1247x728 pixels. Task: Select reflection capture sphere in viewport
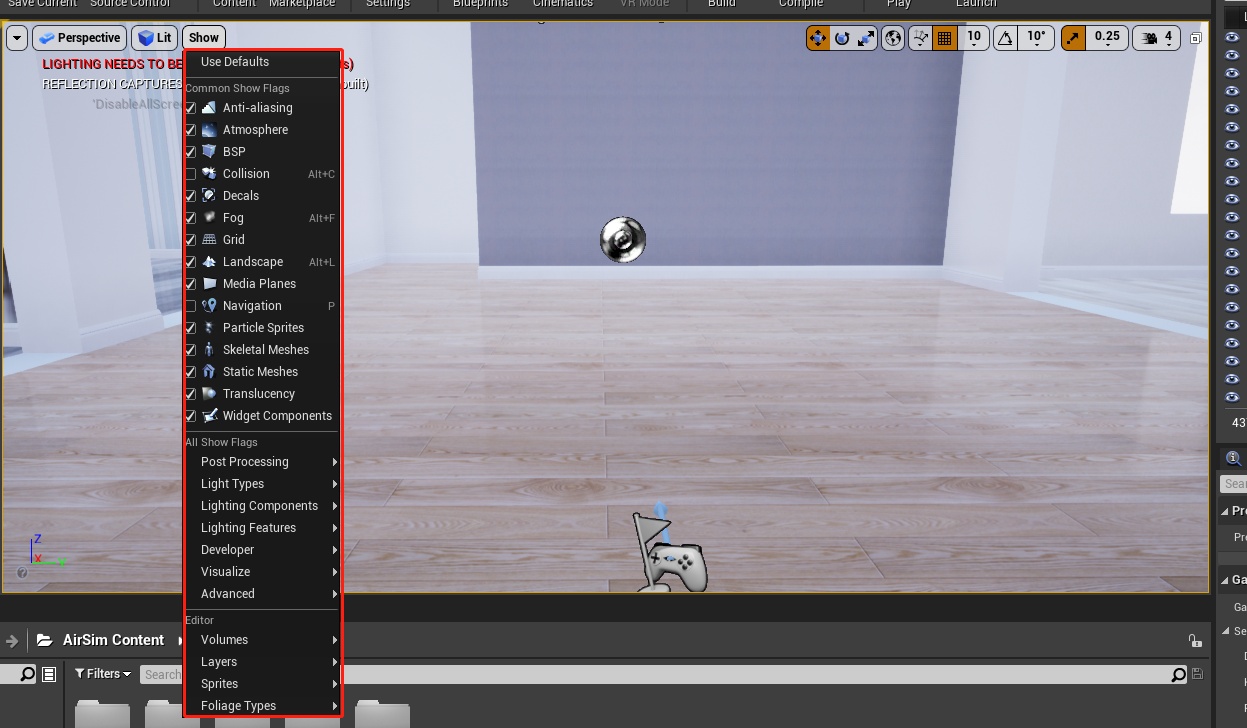(x=623, y=240)
